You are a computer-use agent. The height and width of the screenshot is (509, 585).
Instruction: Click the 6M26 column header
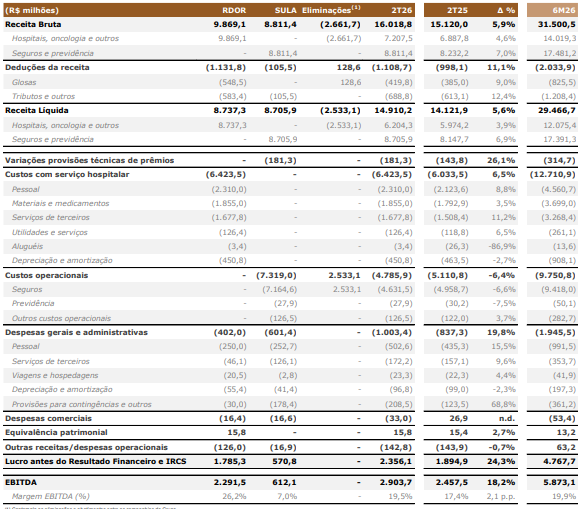(x=564, y=10)
